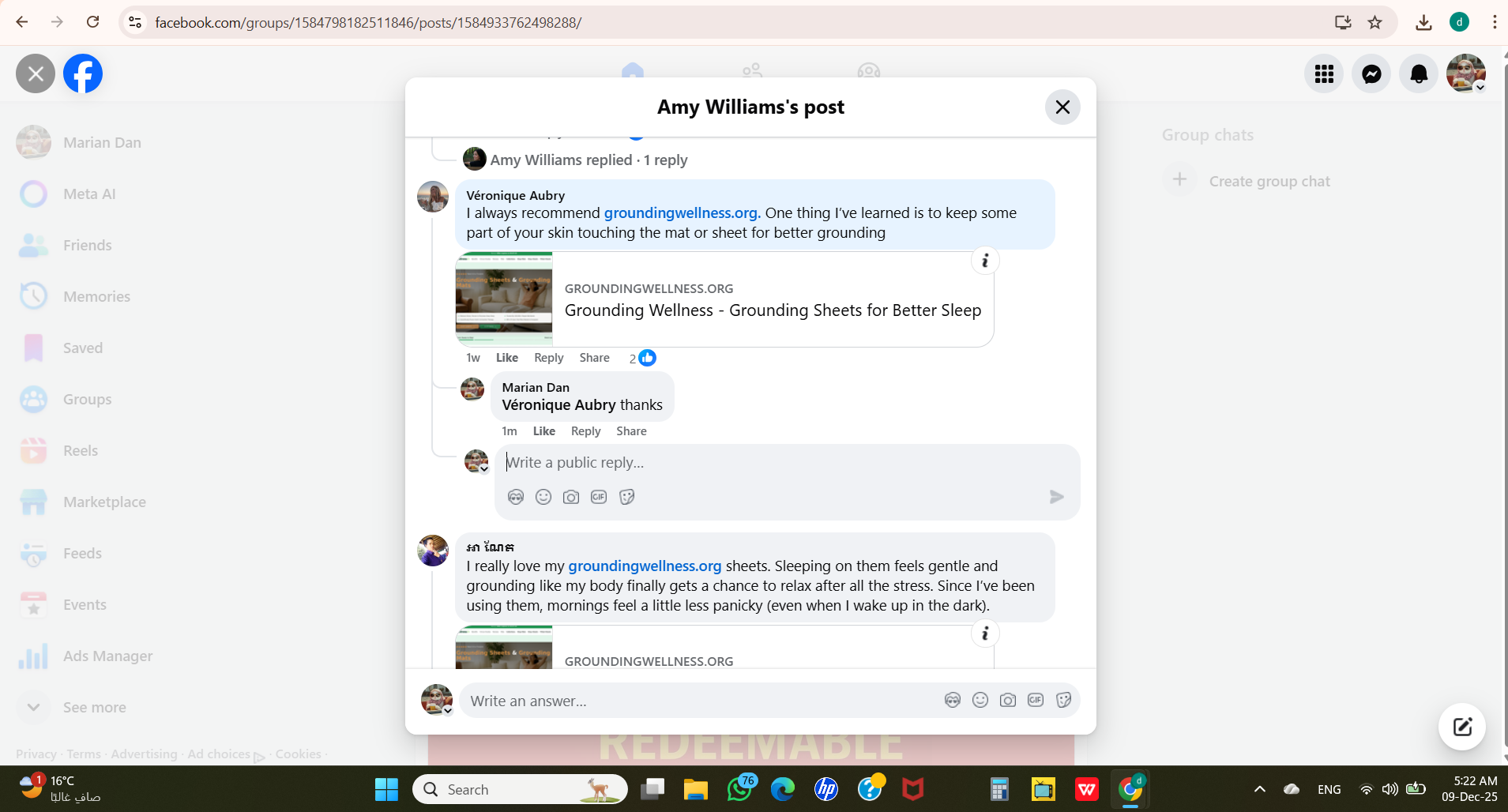Click camera icon in answer box
1508x812 pixels.
pyautogui.click(x=1008, y=700)
